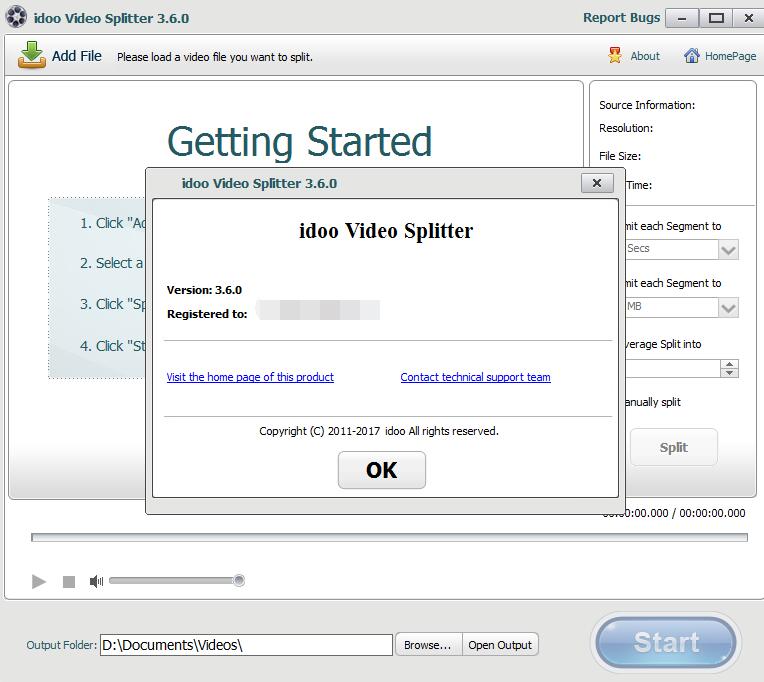Screen dimensions: 764x682
Task: Expand the Secs segment dropdown
Action: 728,249
